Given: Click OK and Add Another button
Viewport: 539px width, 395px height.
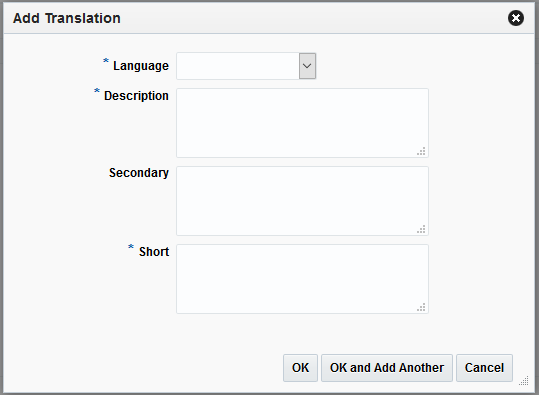Looking at the screenshot, I should click(387, 368).
